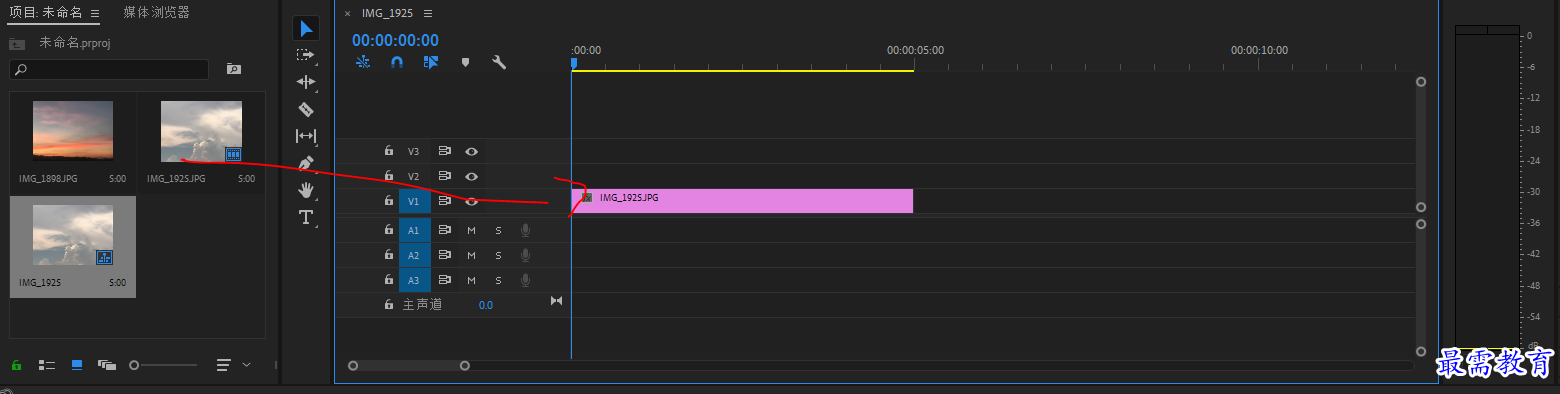Click the master volume value 0.0

tap(485, 305)
